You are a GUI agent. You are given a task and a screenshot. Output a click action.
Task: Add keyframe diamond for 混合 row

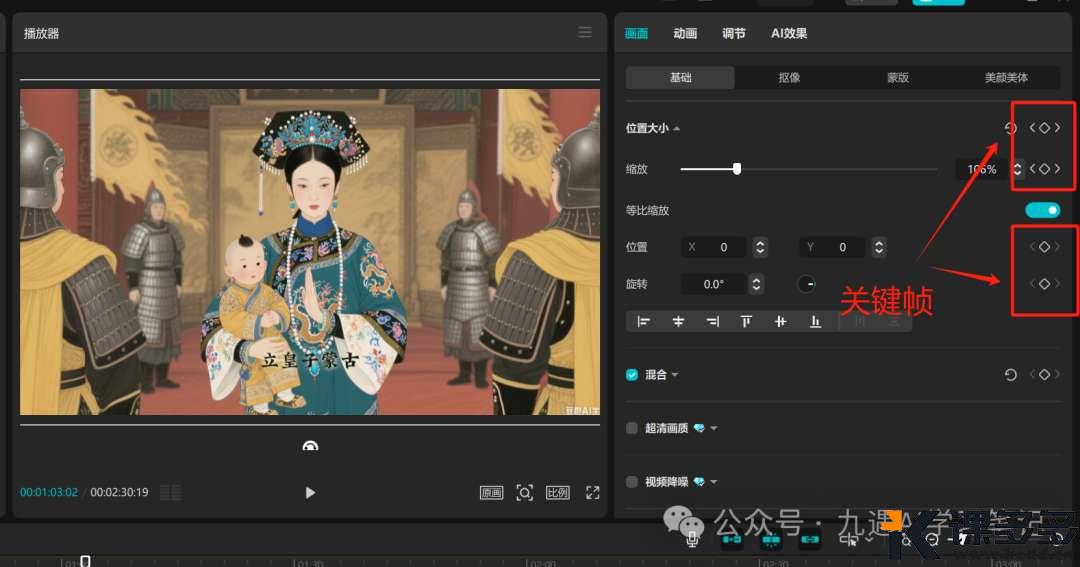1045,375
